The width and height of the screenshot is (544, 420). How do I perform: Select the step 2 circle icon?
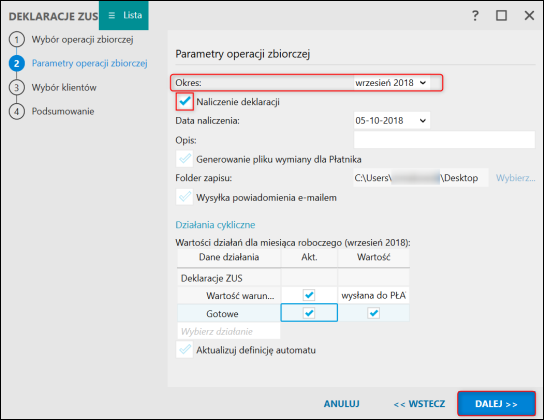pos(17,63)
